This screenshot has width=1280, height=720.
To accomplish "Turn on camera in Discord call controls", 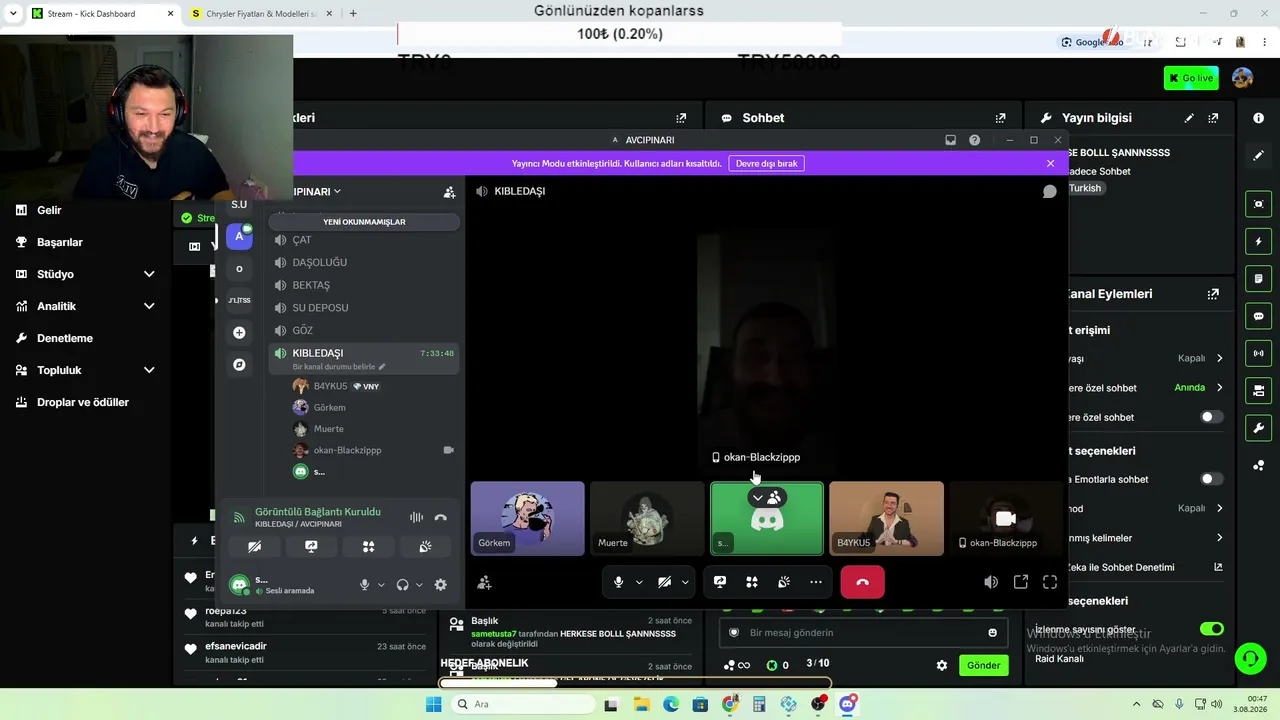I will 665,582.
